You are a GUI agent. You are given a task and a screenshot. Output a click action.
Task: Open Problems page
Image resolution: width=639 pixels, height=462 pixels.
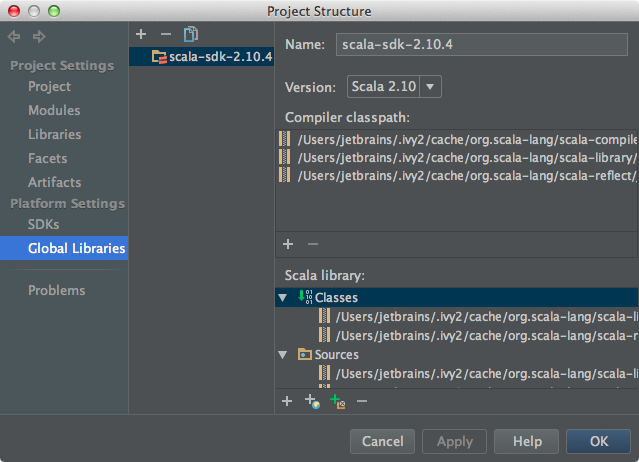(57, 290)
